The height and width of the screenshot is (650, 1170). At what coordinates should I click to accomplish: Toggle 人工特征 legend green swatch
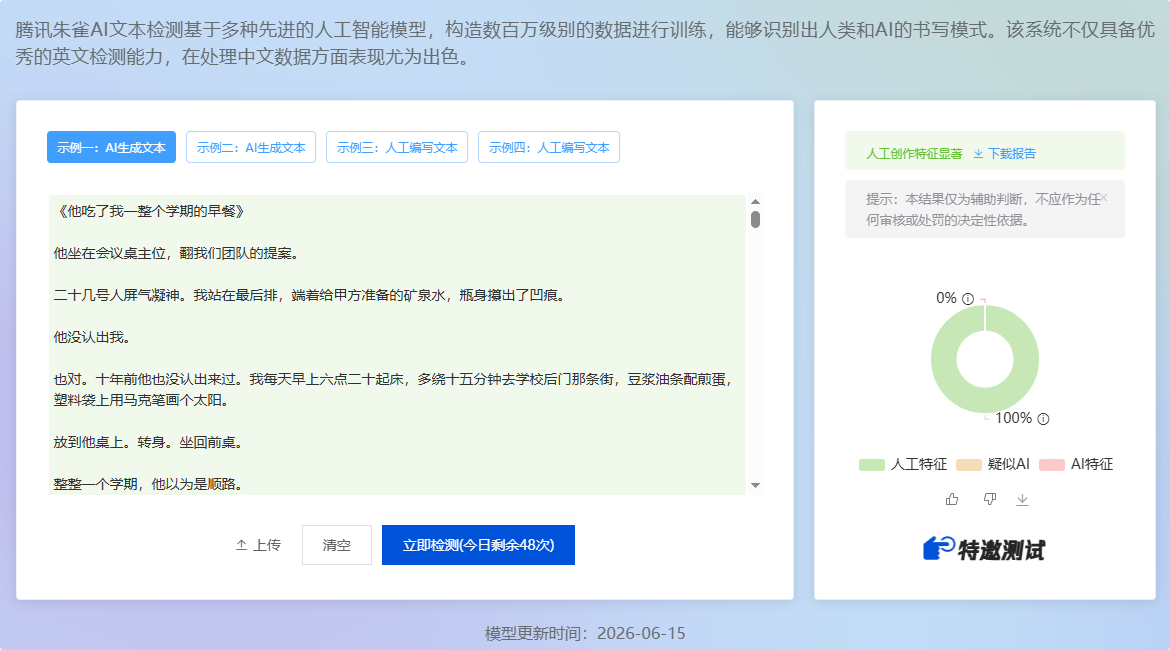tap(872, 465)
